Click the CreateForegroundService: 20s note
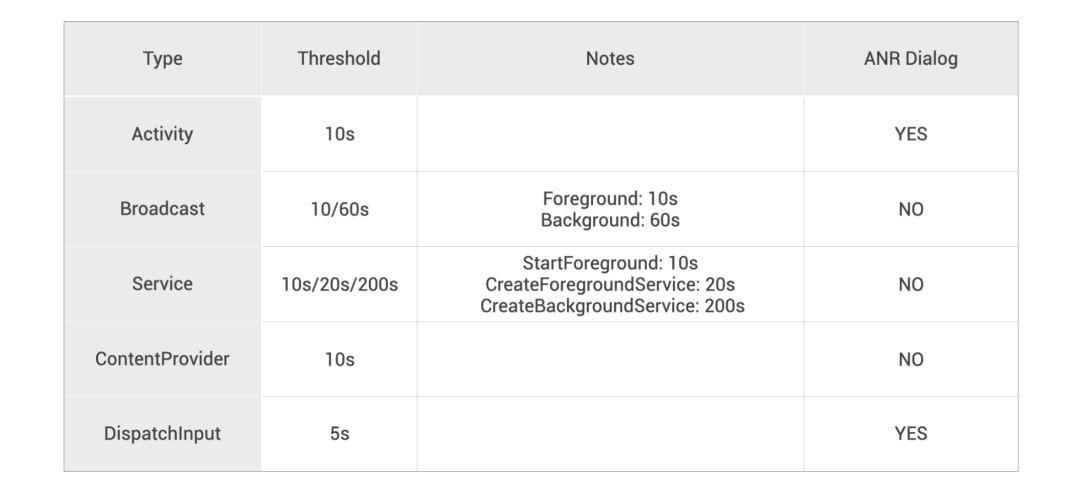 point(610,284)
